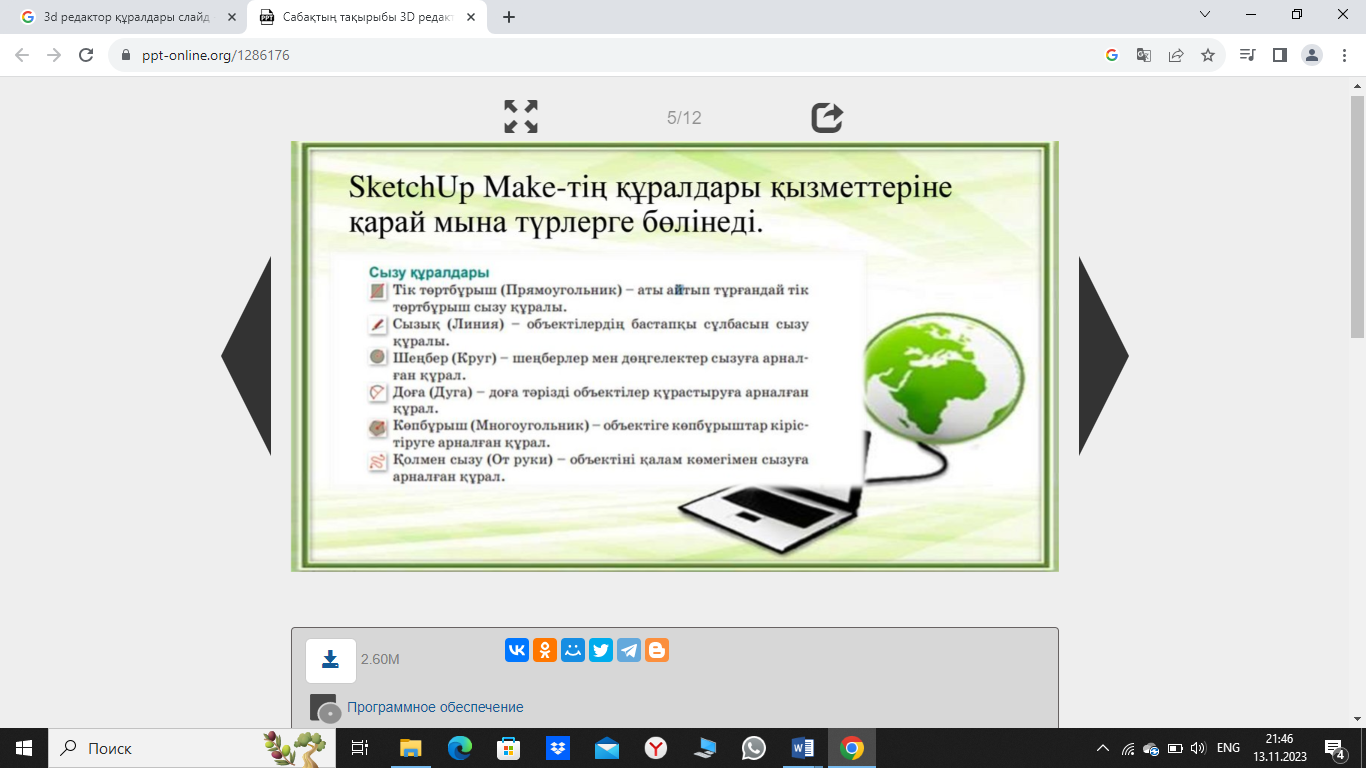The height and width of the screenshot is (768, 1366).
Task: Click the Google icon in the address bar
Action: tap(1111, 55)
